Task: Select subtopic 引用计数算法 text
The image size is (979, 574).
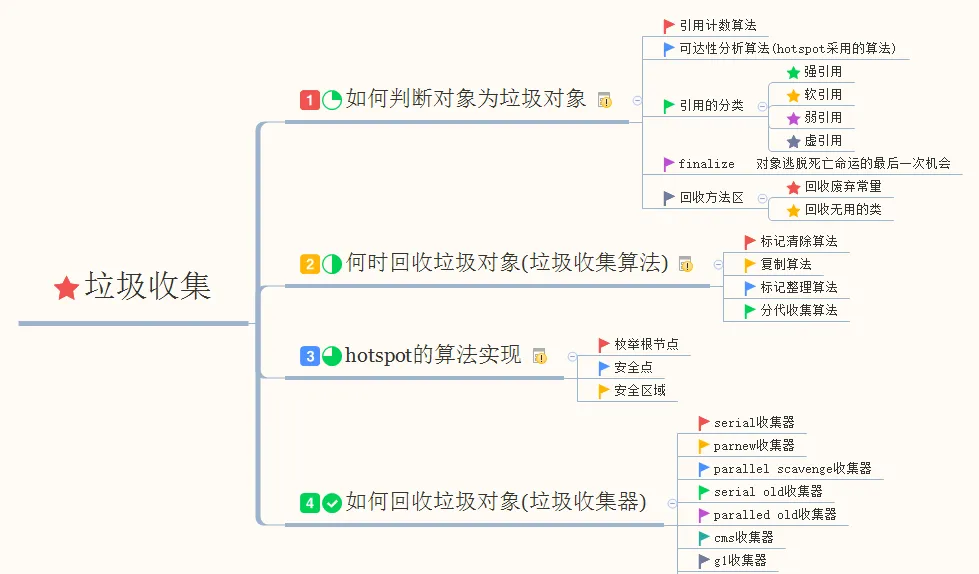Action: (x=718, y=26)
